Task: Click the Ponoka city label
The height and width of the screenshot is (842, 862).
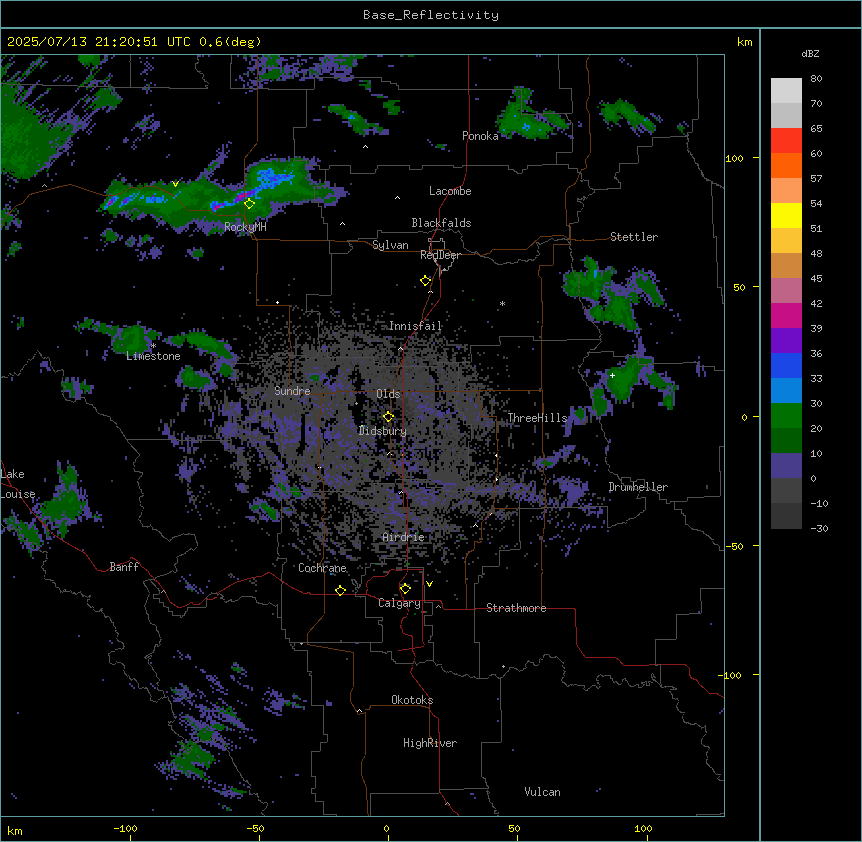Action: 480,136
